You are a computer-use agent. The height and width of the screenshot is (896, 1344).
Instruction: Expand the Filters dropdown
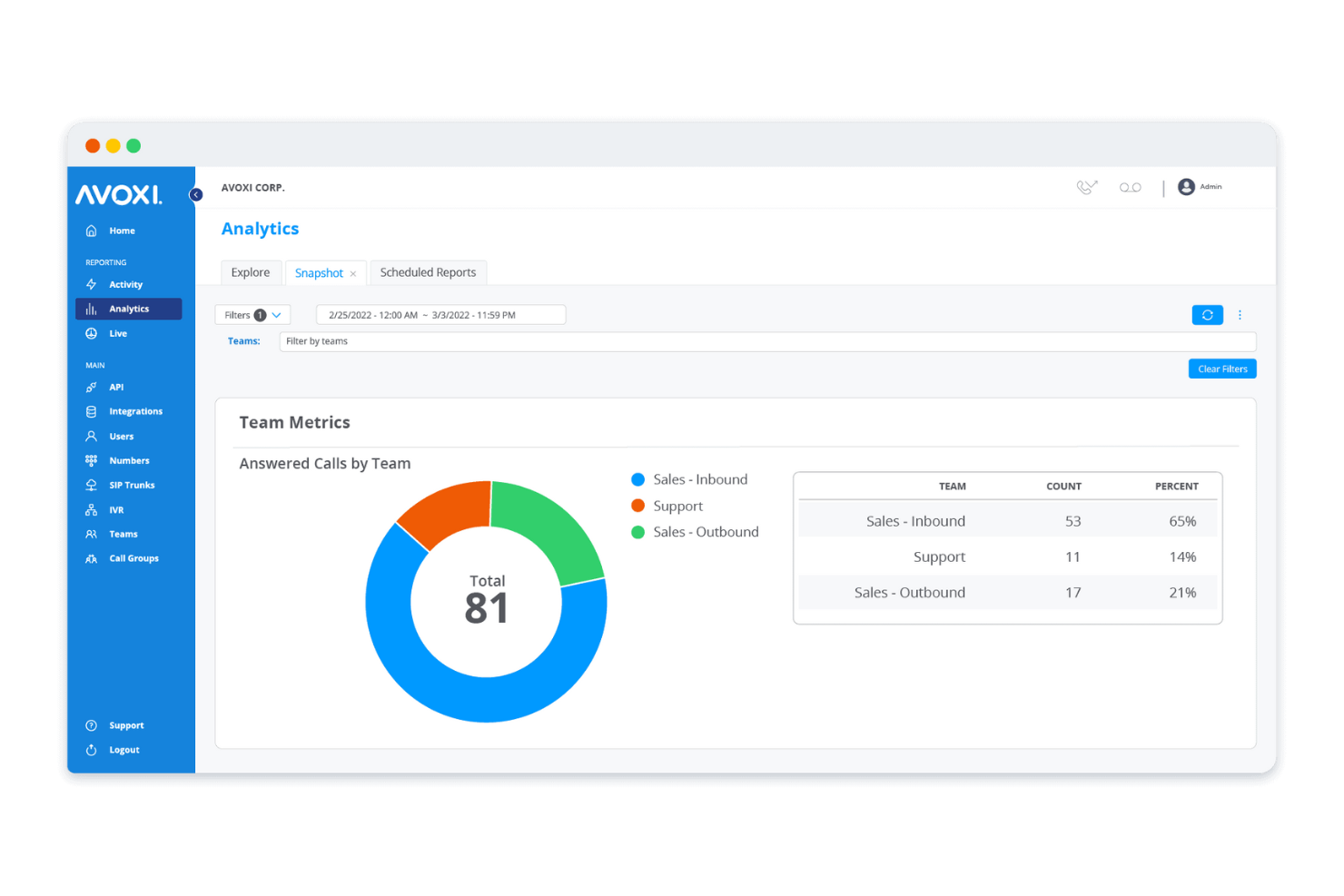(252, 315)
